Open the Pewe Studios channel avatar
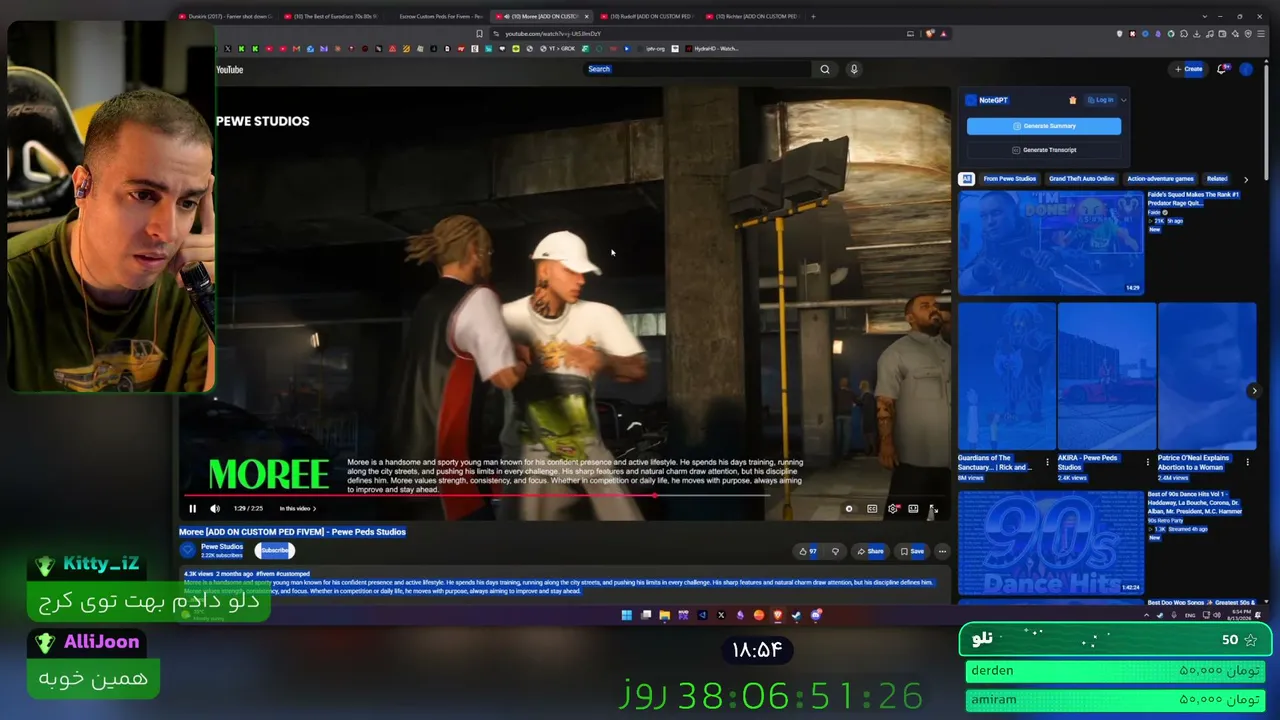The width and height of the screenshot is (1280, 720). [x=187, y=550]
